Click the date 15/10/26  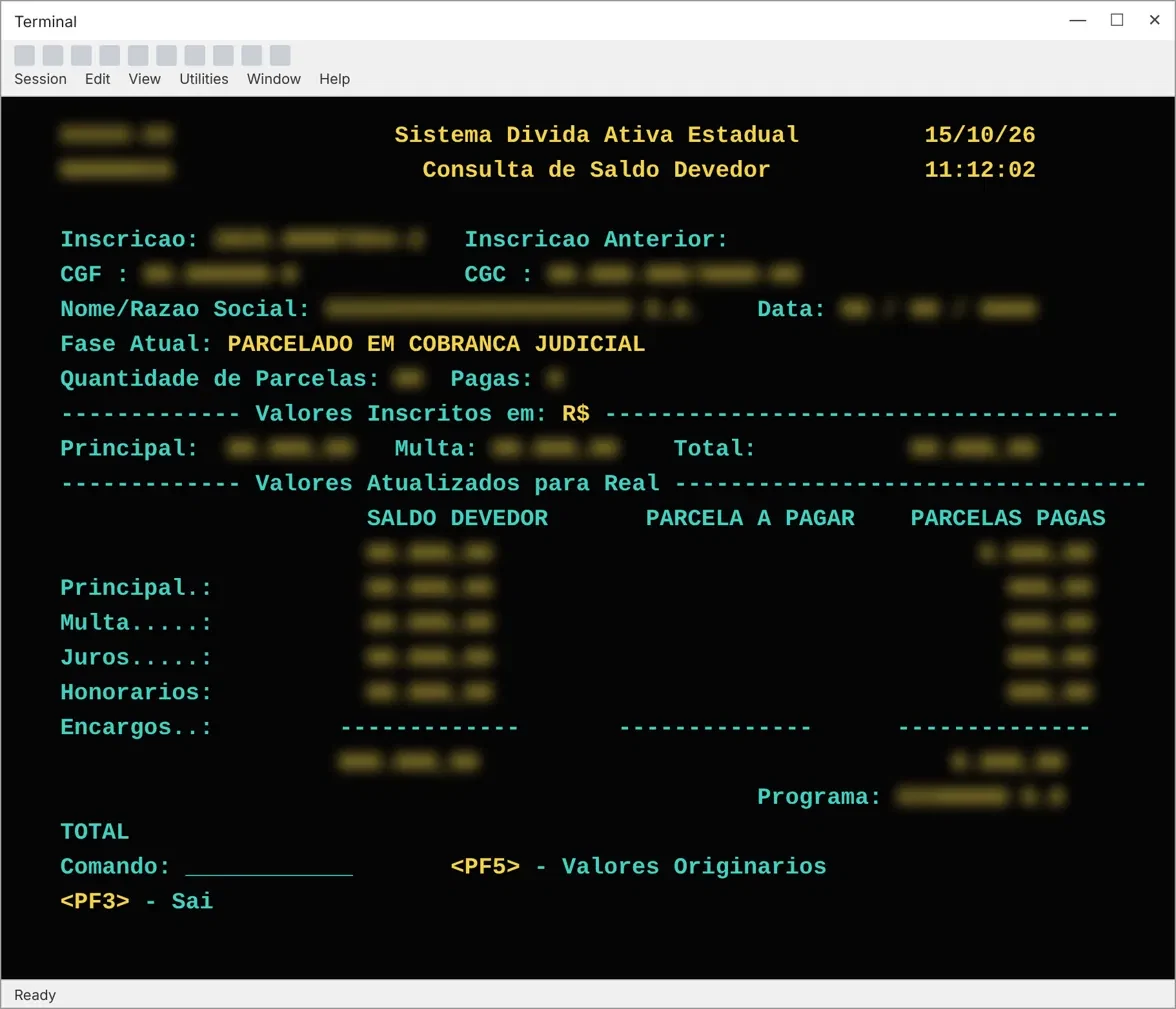click(x=980, y=135)
